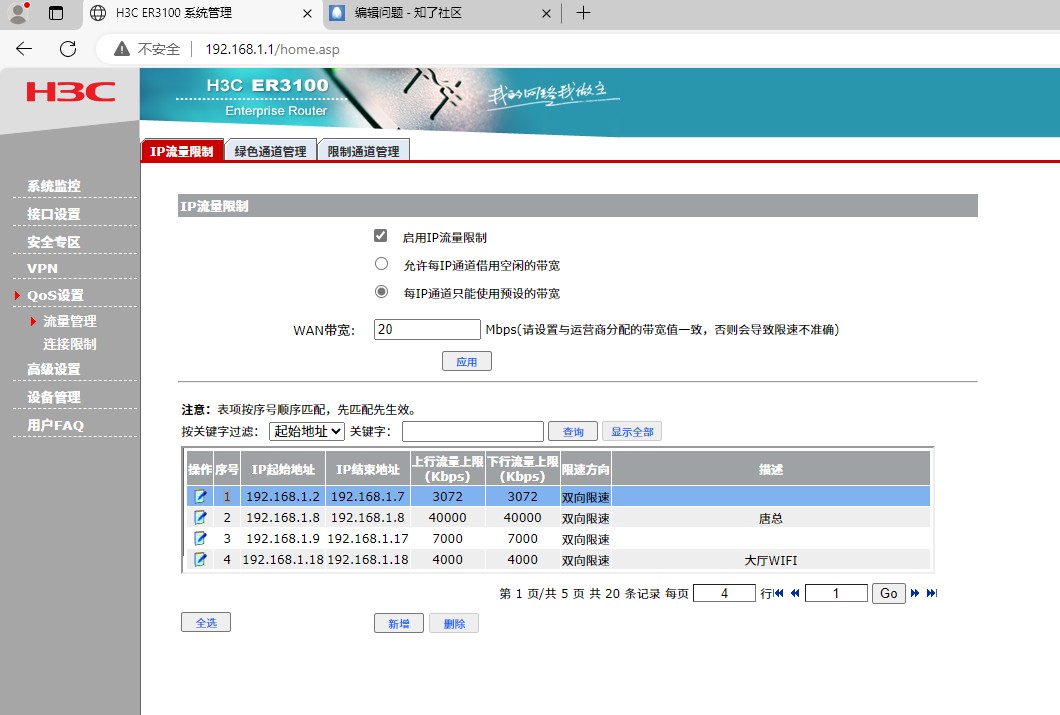This screenshot has height=715, width=1060.
Task: Open 用户FAQ menu
Action: pyautogui.click(x=55, y=425)
